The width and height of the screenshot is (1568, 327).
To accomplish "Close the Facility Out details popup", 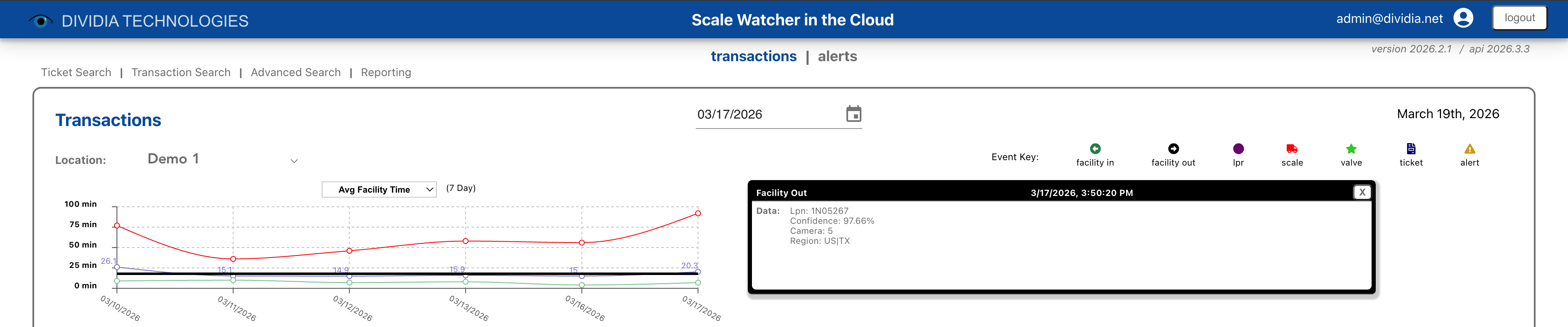I will click(1362, 193).
